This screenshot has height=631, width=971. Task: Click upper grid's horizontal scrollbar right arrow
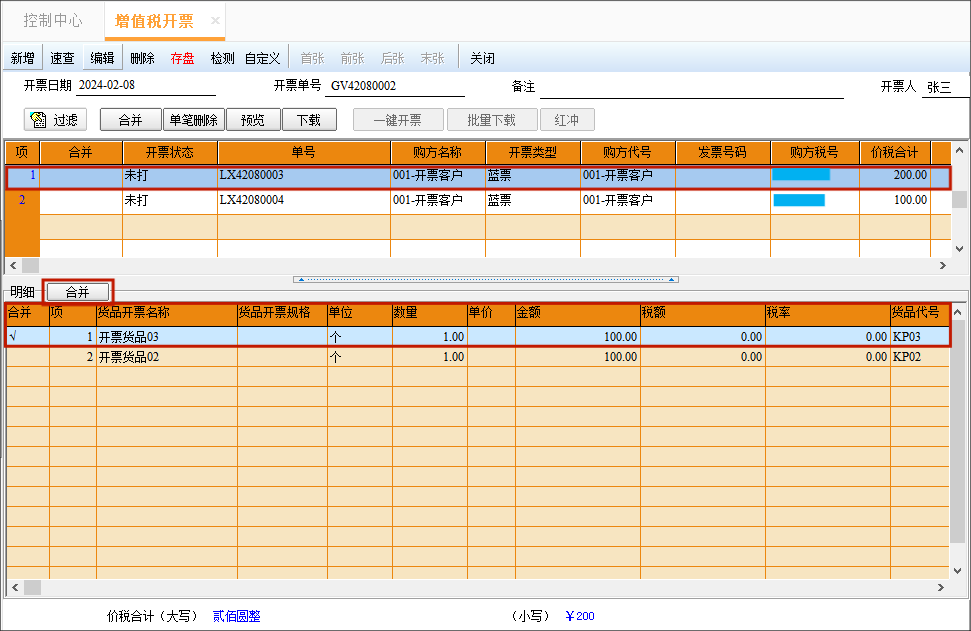[x=943, y=265]
